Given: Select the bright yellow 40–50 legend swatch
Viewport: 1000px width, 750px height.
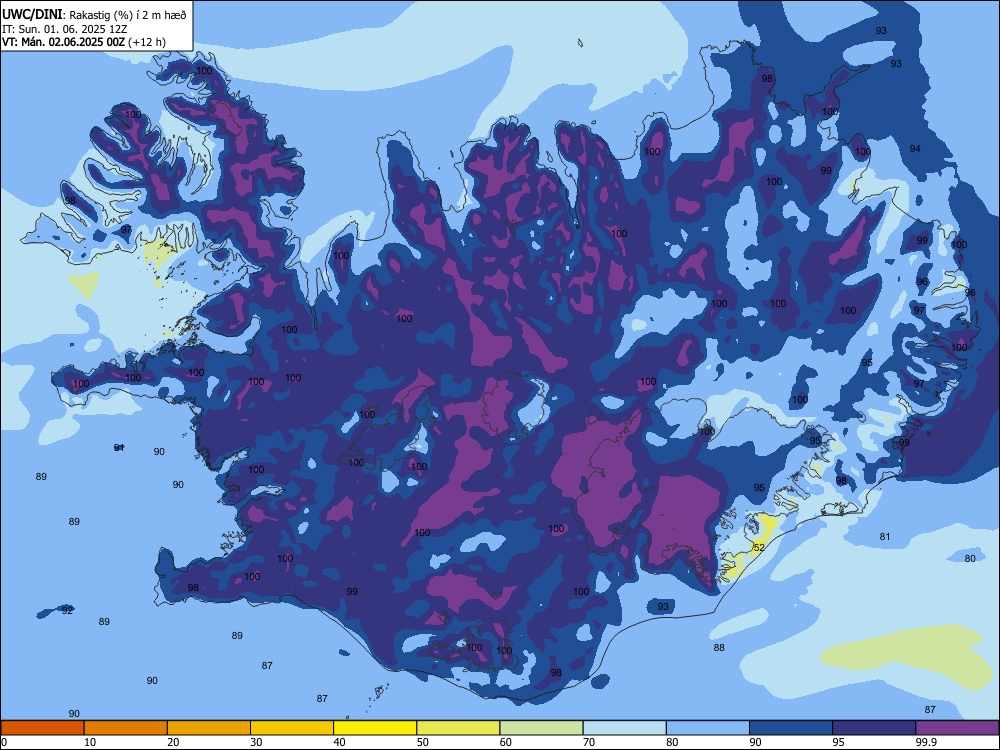Looking at the screenshot, I should (375, 728).
